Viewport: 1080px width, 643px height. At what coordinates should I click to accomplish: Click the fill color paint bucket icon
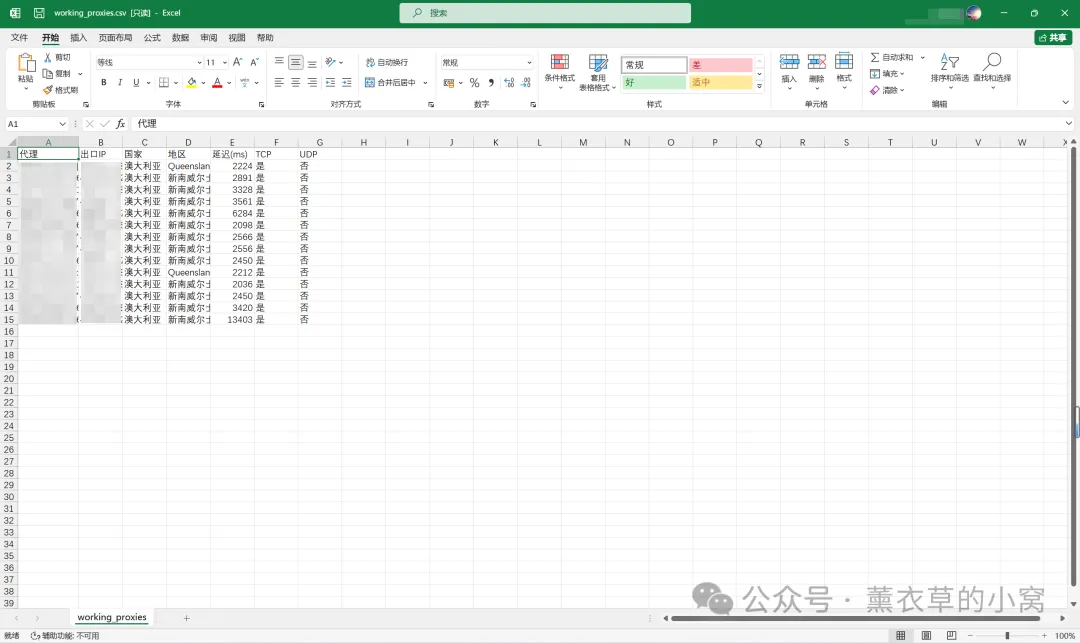[x=191, y=83]
